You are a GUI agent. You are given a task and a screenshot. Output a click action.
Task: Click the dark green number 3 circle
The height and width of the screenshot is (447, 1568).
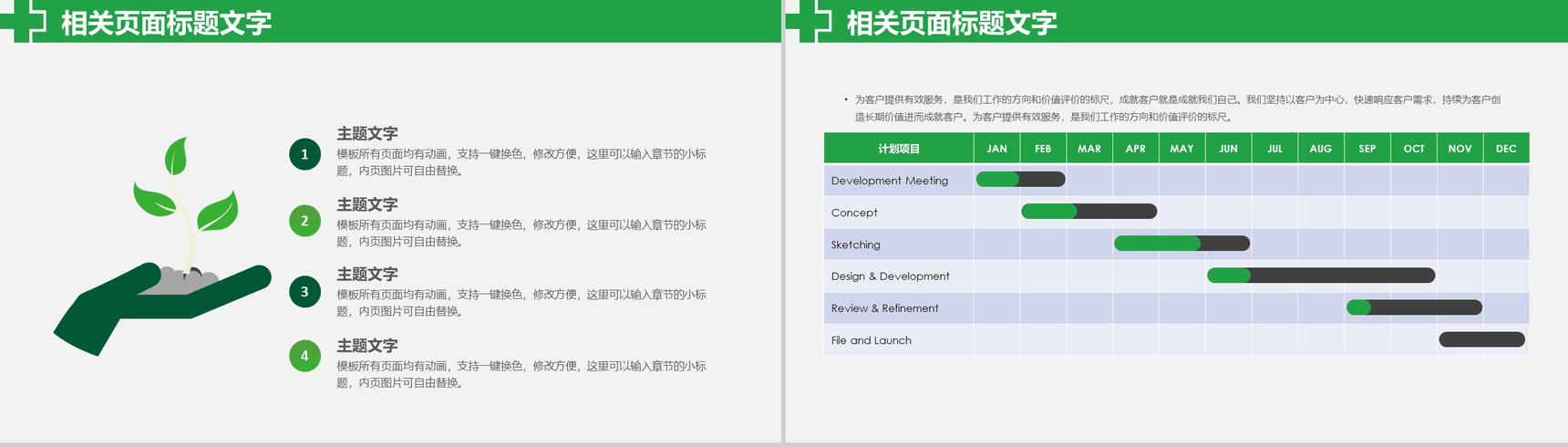click(304, 292)
